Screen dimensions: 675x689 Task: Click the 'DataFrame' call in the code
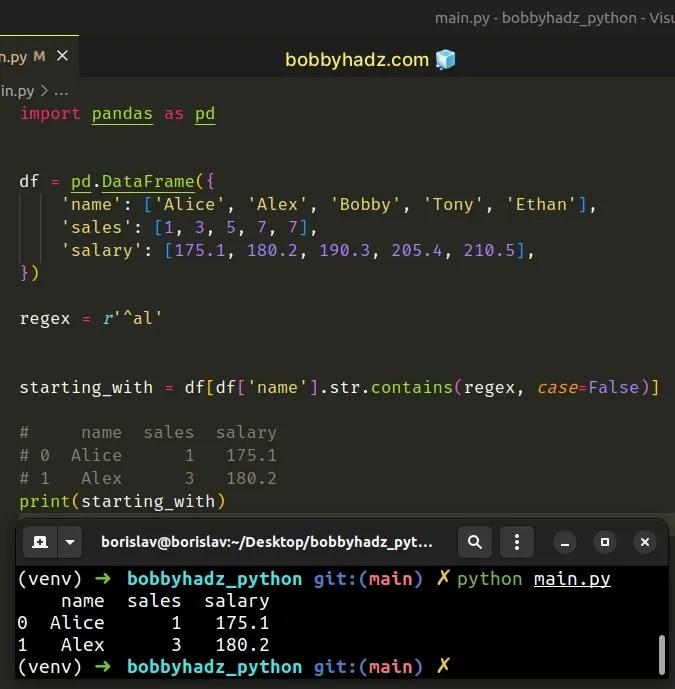click(148, 181)
